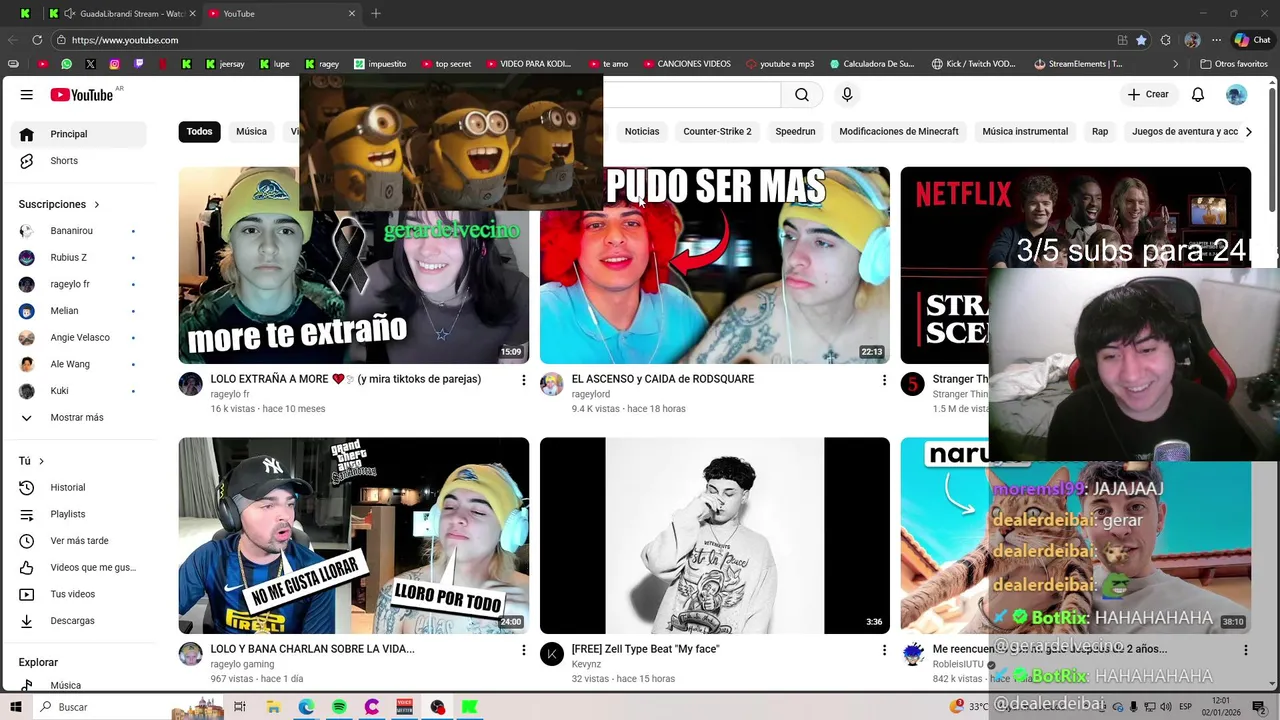Open the Kuki subscription
The height and width of the screenshot is (720, 1280).
80,391
